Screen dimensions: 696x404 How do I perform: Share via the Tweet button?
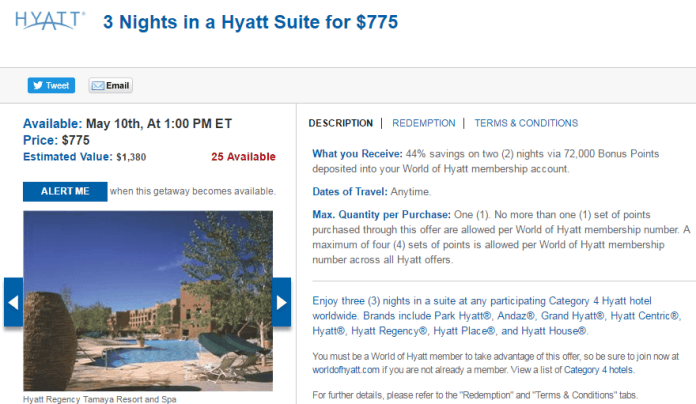point(51,85)
